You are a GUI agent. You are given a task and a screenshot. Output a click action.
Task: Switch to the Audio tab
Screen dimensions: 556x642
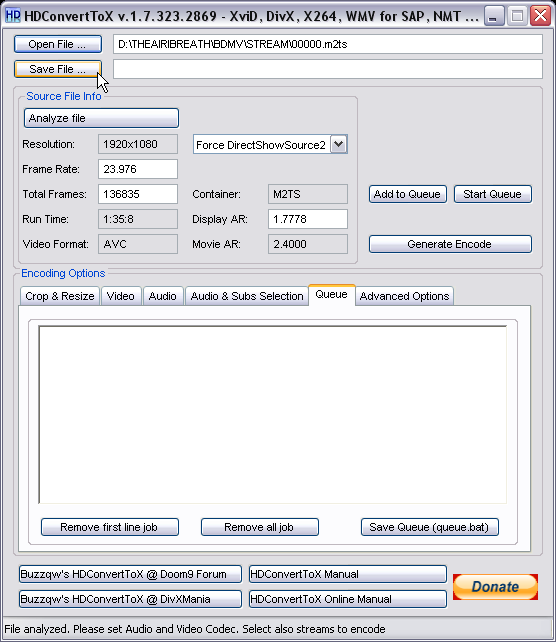(163, 296)
